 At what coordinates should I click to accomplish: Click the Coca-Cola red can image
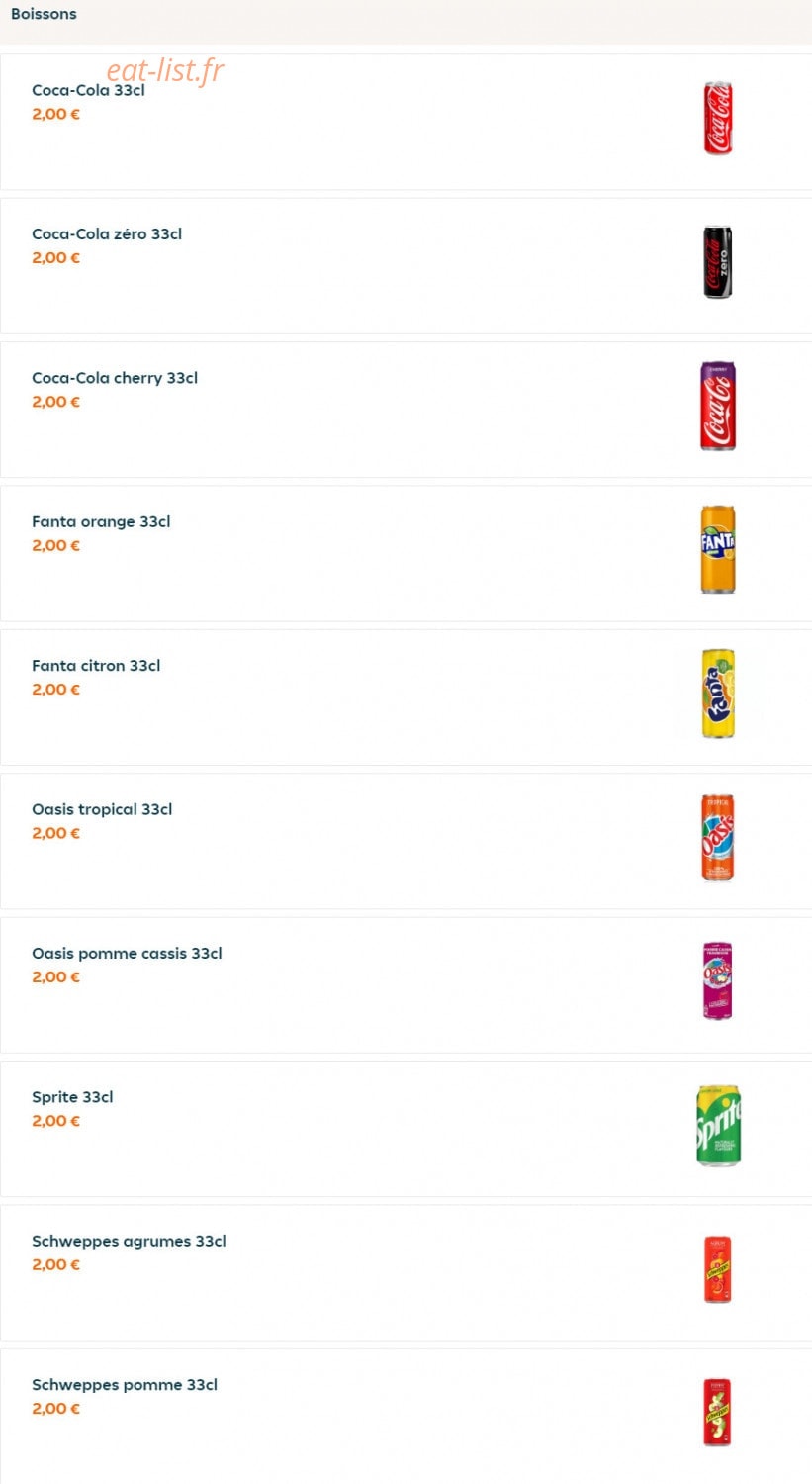click(718, 119)
